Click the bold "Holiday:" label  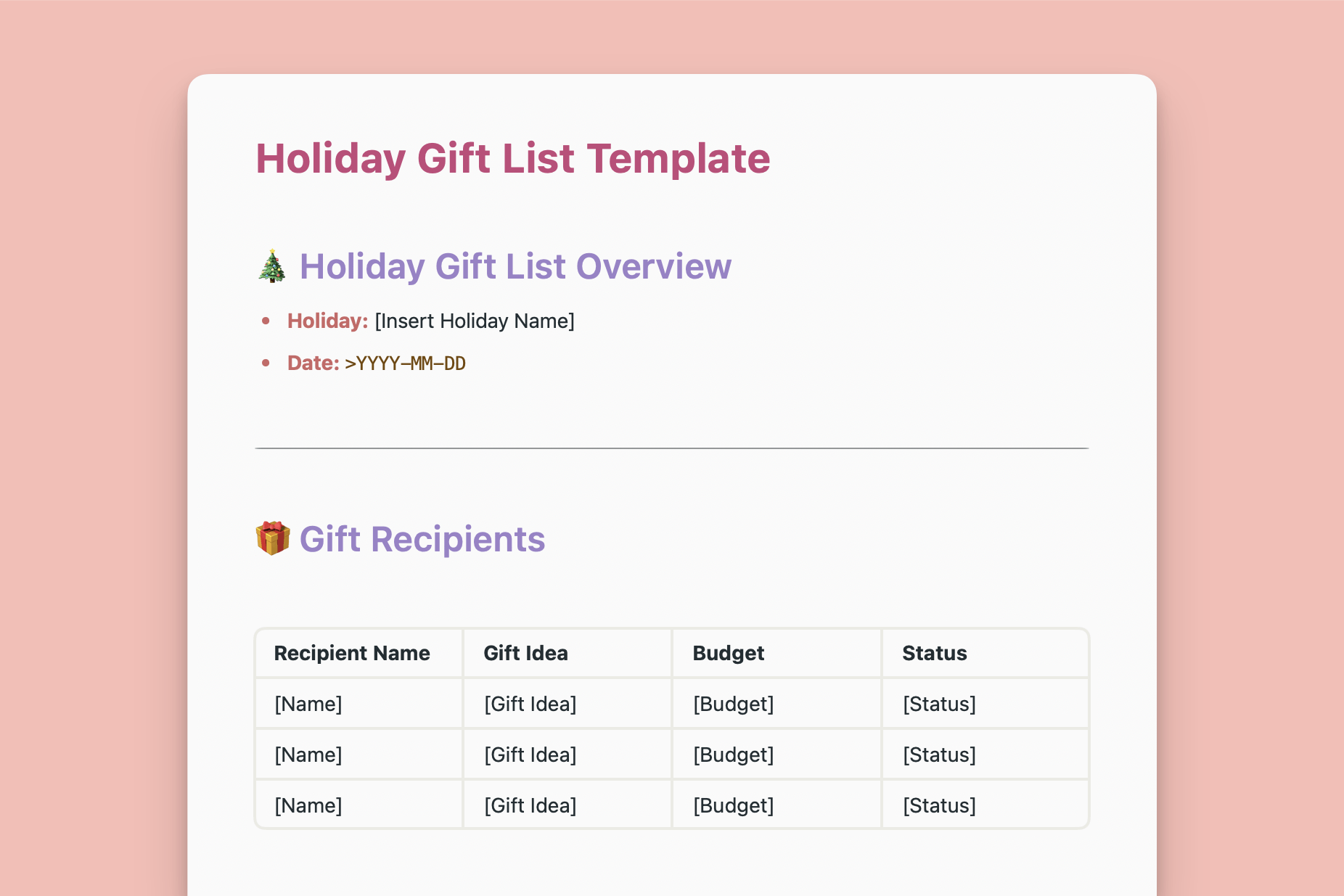[327, 321]
